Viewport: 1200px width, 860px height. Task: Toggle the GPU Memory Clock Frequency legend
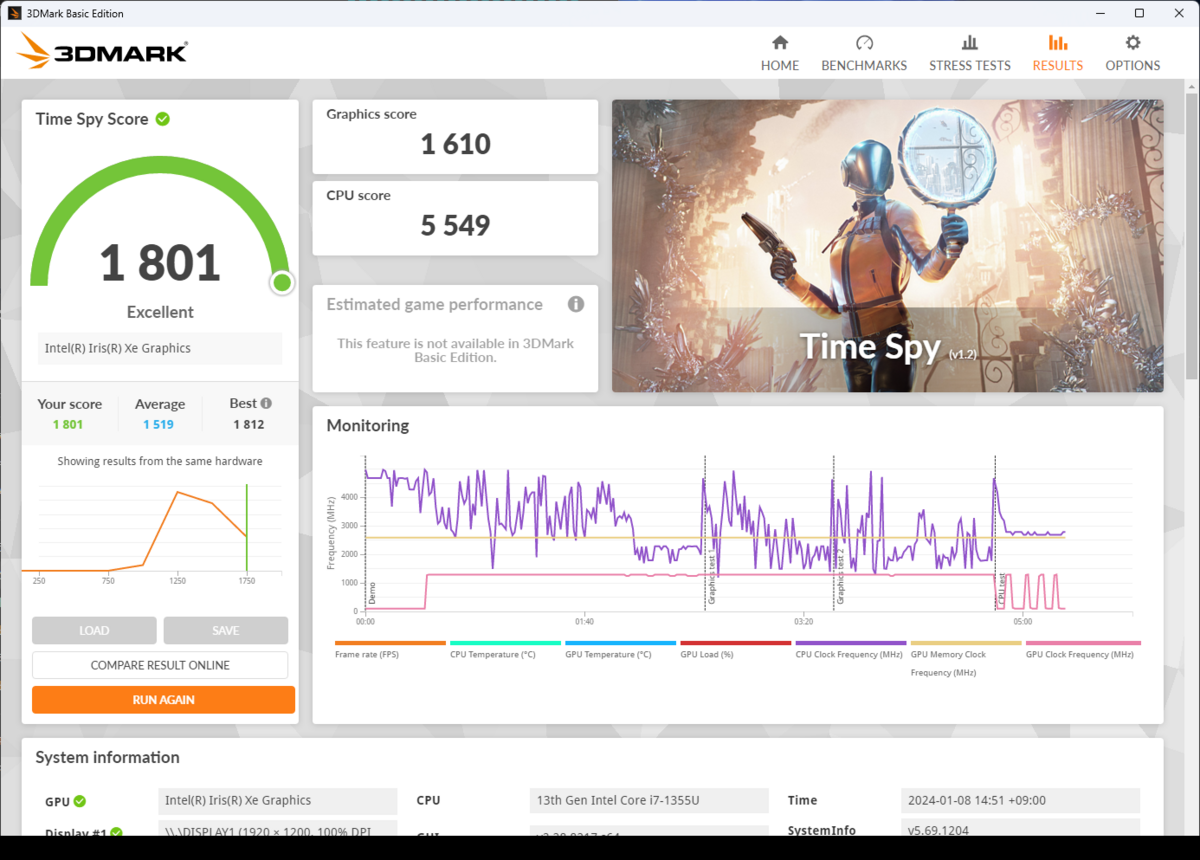(x=965, y=659)
